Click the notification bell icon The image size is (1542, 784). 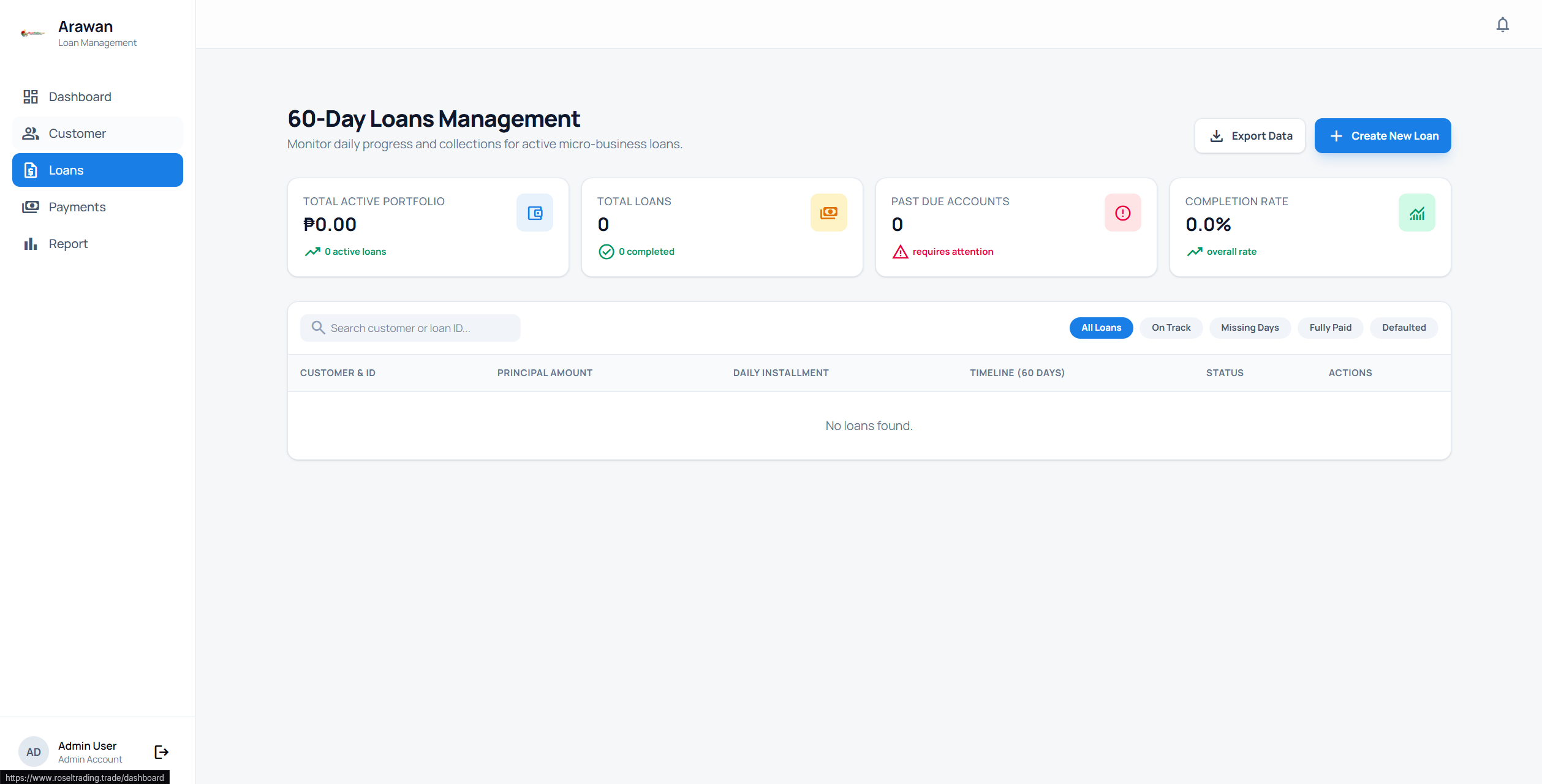click(x=1502, y=24)
